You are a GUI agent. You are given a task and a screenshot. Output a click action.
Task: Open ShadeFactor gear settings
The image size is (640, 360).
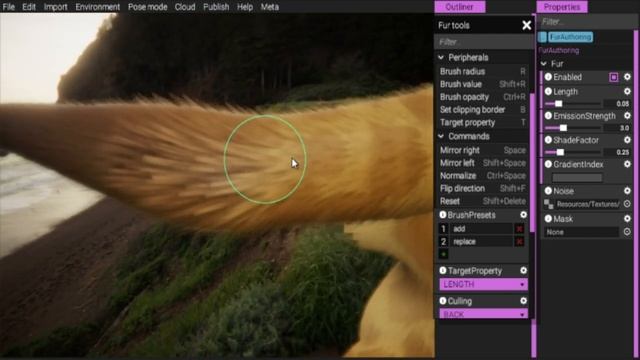coord(627,140)
